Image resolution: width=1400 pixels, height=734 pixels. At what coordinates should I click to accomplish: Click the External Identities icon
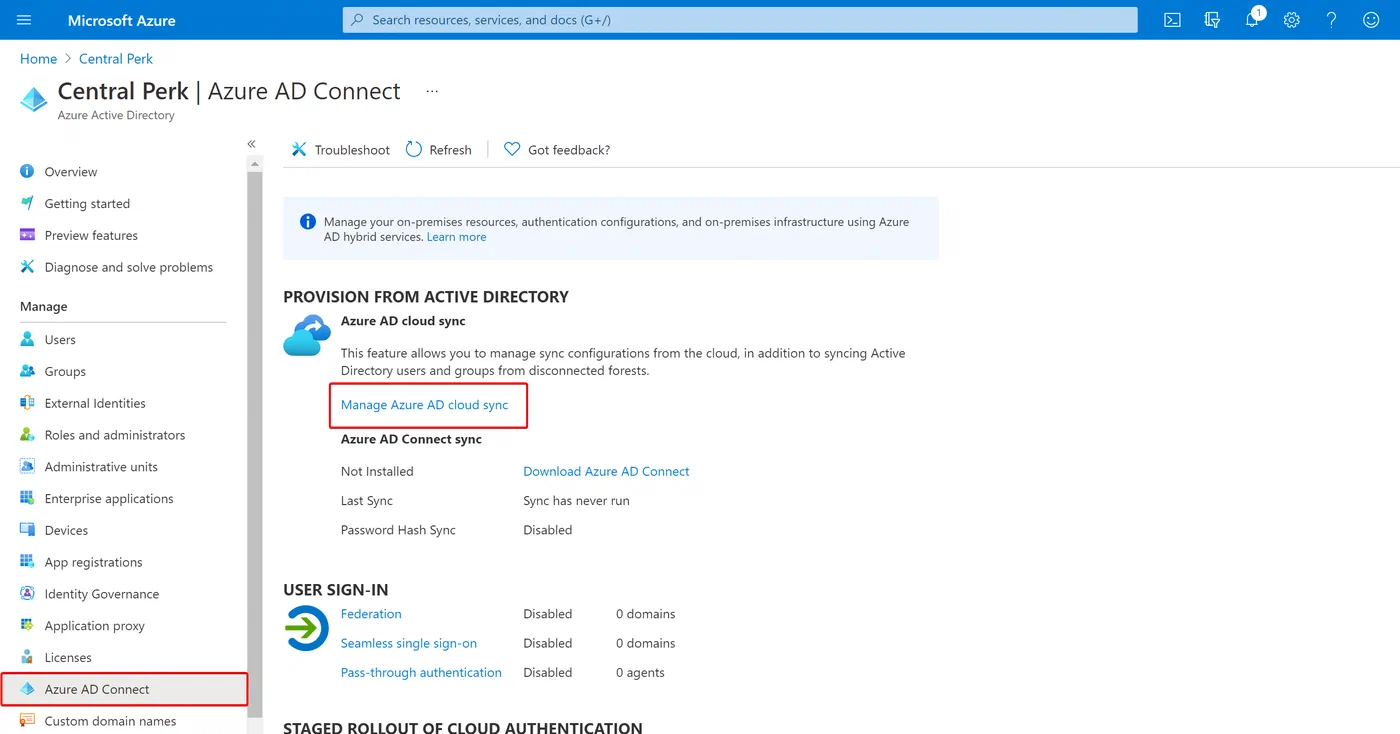point(27,403)
